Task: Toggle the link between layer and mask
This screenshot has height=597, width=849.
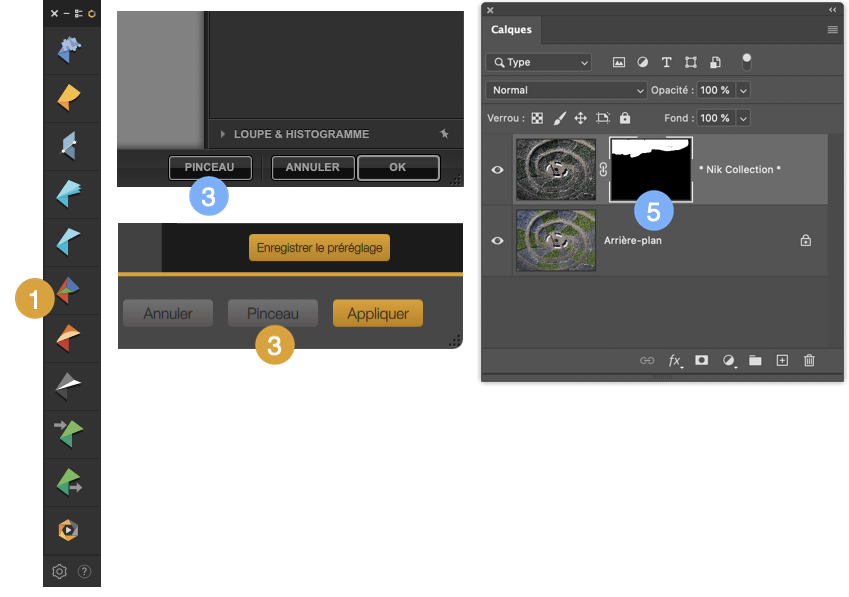Action: [603, 170]
